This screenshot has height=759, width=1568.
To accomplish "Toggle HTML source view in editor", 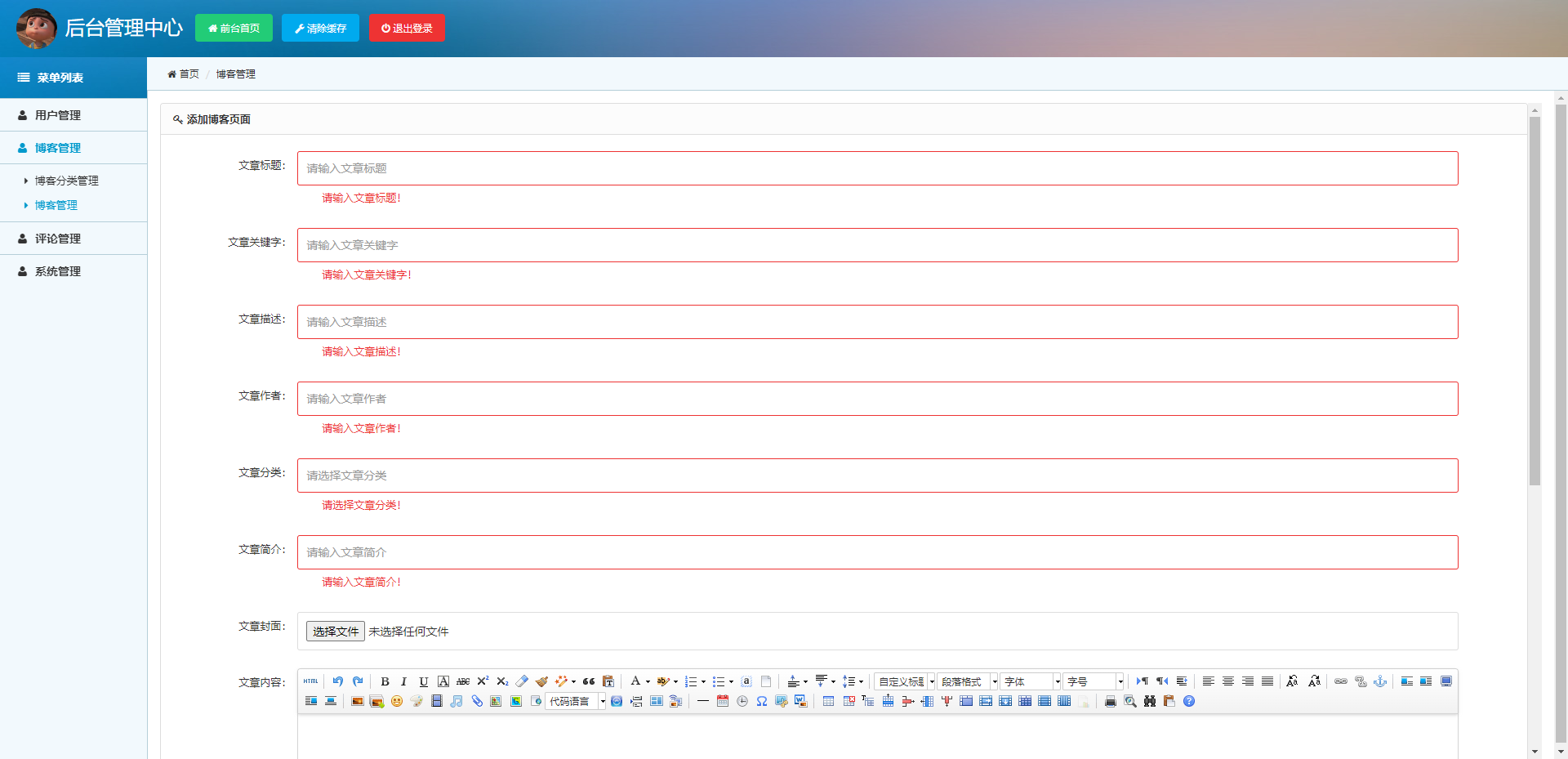I will point(311,681).
